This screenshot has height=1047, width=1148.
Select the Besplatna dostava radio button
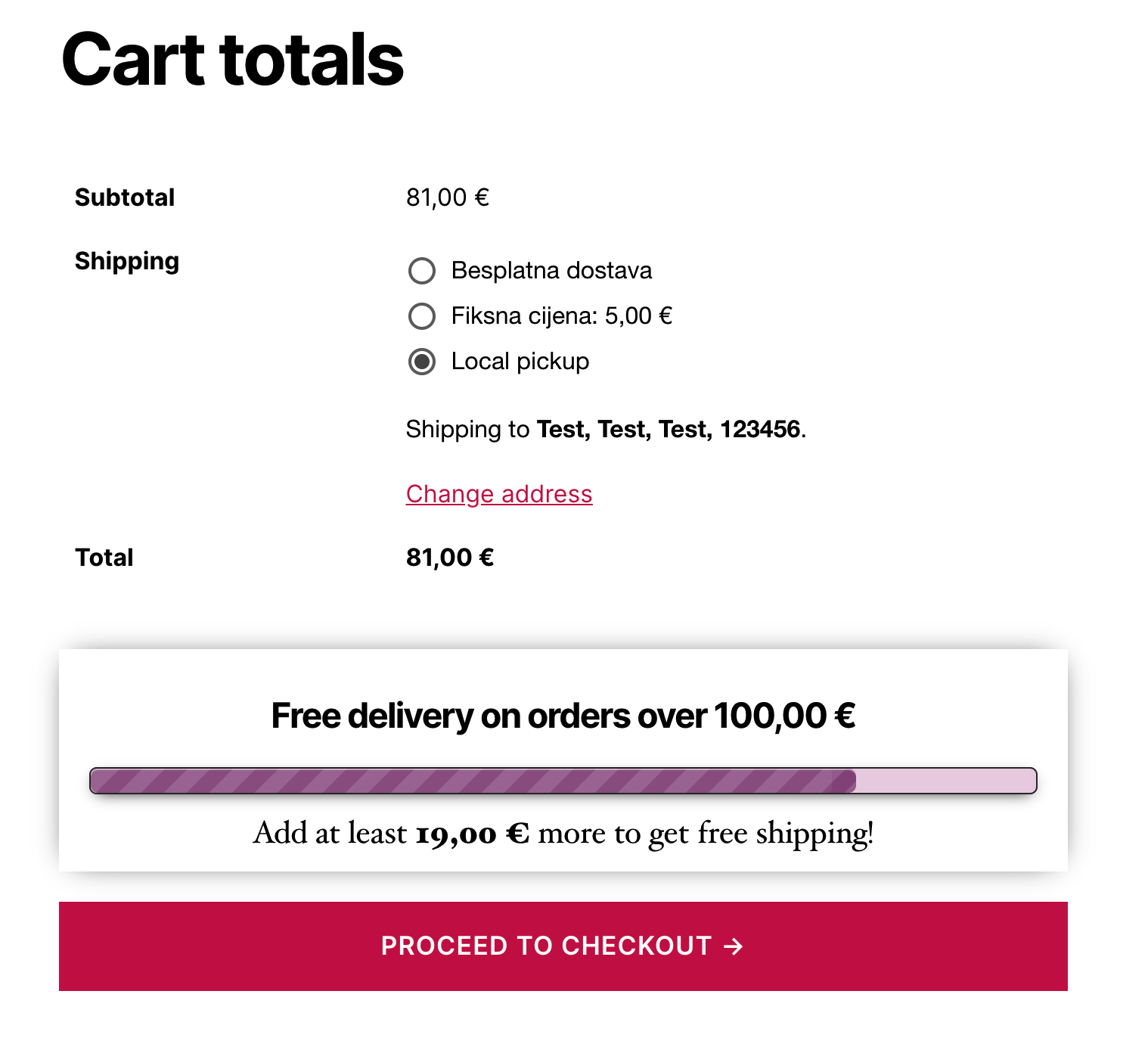422,271
